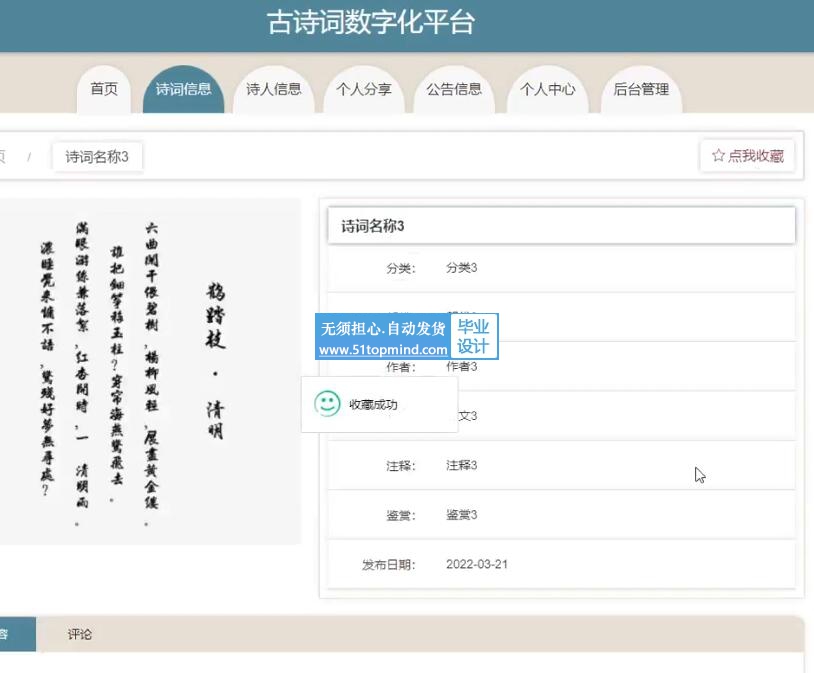The height and width of the screenshot is (673, 814).
Task: Open the 个人中心 tab
Action: pos(547,89)
